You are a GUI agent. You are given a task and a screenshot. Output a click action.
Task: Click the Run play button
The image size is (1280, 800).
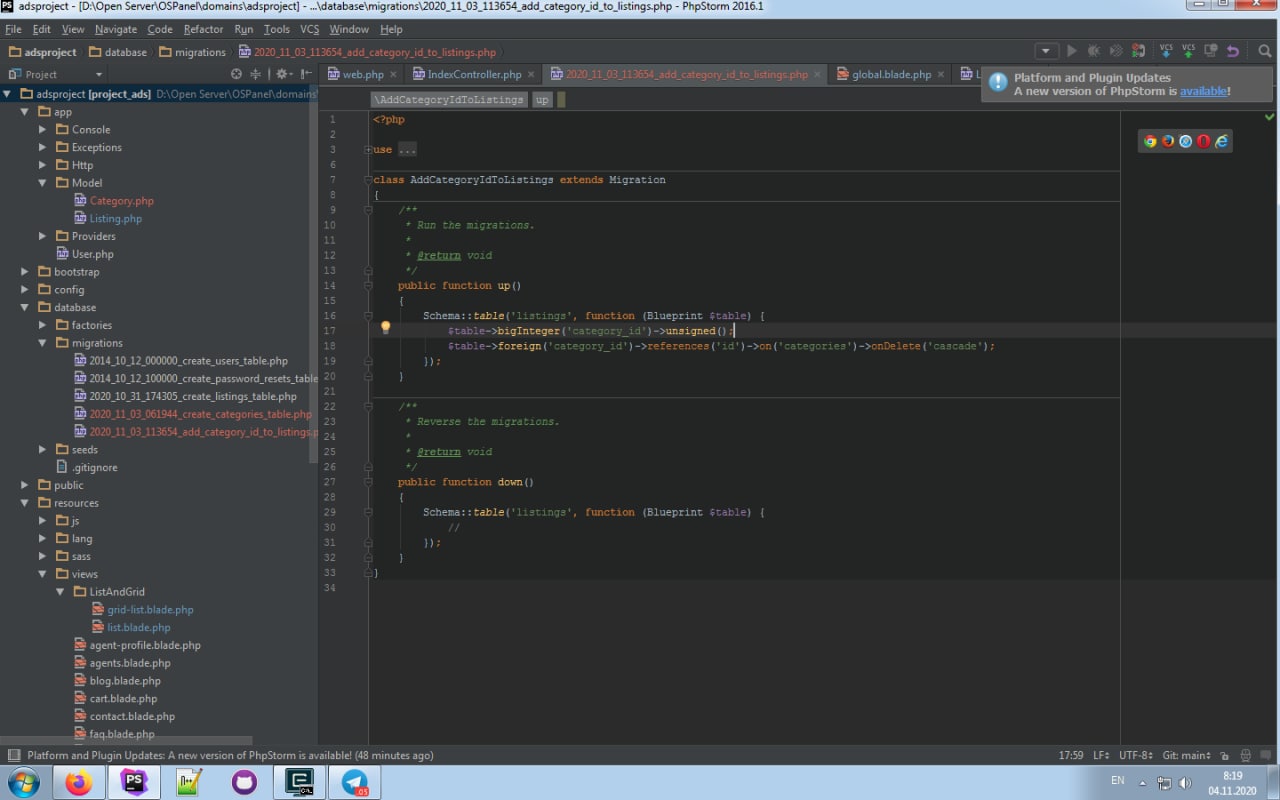click(x=1072, y=51)
